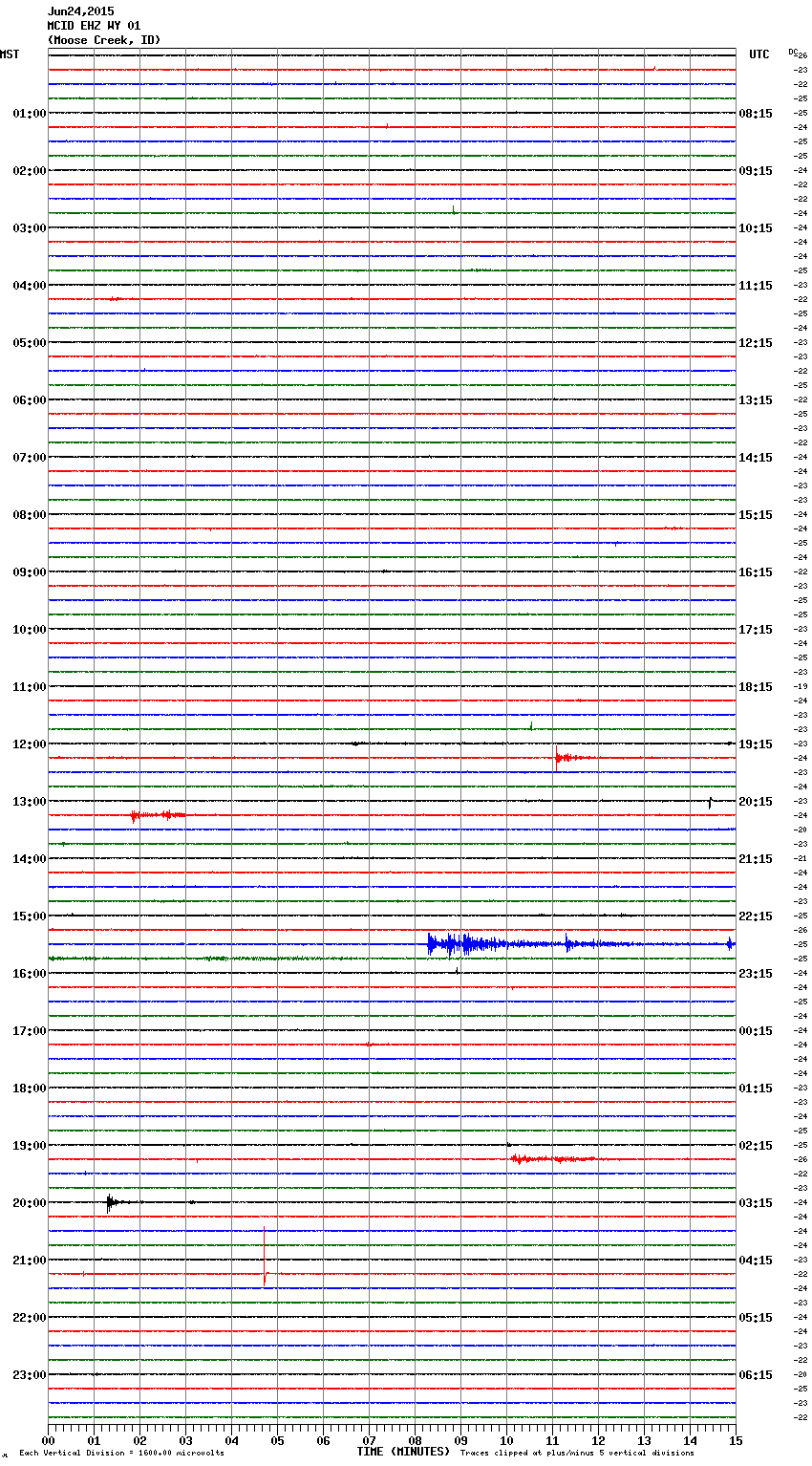Click the 06:15 UTC time label
Viewport: 812px width, 1466px height.
click(756, 1374)
